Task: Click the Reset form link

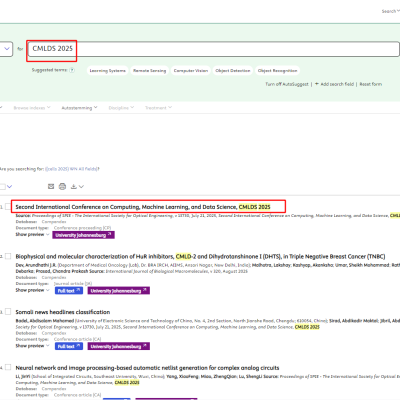Action: pyautogui.click(x=371, y=84)
